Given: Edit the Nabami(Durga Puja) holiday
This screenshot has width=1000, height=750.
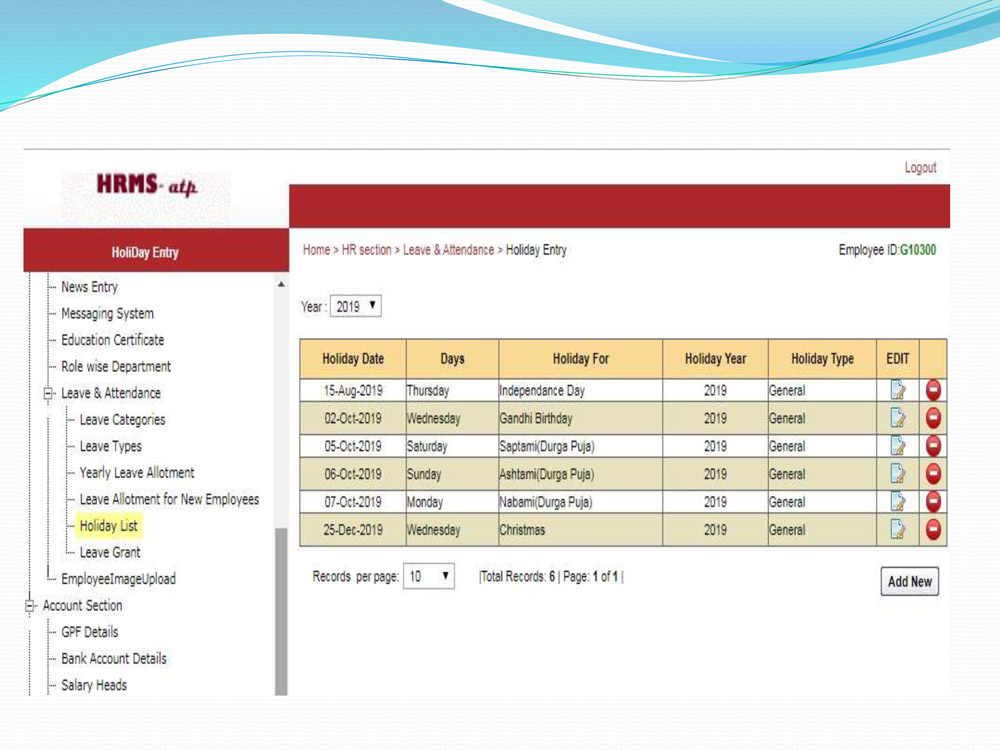Looking at the screenshot, I should [897, 502].
